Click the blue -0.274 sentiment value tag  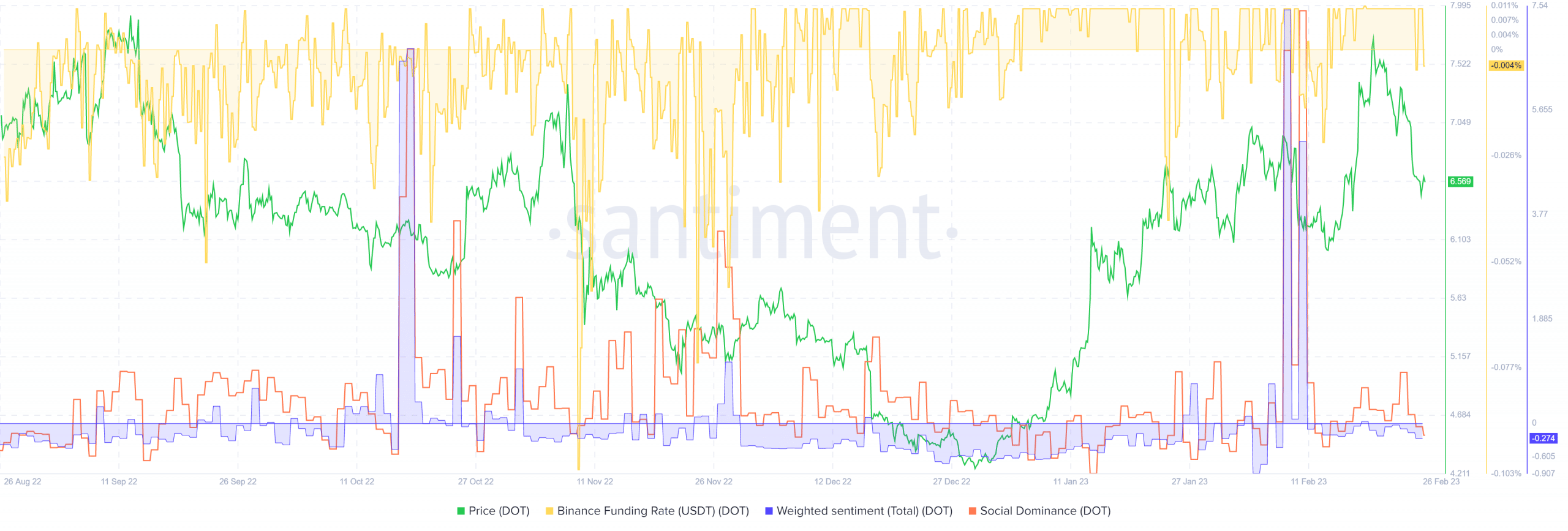pyautogui.click(x=1543, y=439)
